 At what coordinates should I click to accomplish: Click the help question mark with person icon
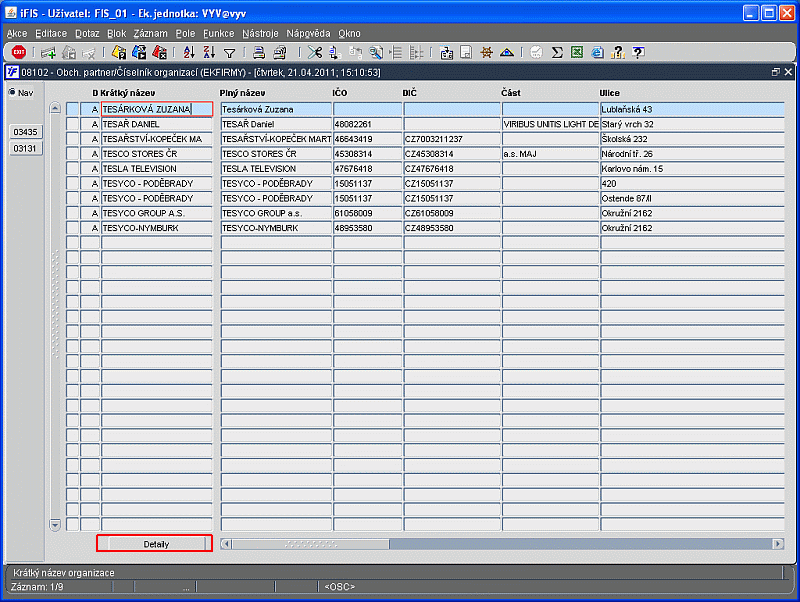click(x=617, y=52)
